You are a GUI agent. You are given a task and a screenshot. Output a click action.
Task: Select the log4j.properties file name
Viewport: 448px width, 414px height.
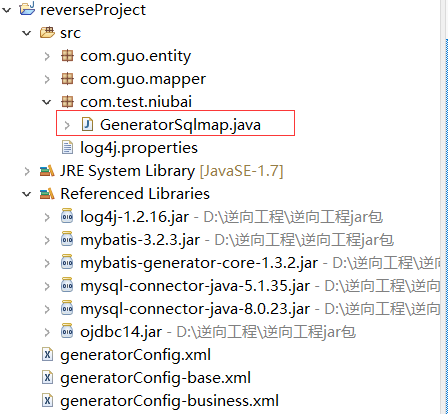(139, 148)
